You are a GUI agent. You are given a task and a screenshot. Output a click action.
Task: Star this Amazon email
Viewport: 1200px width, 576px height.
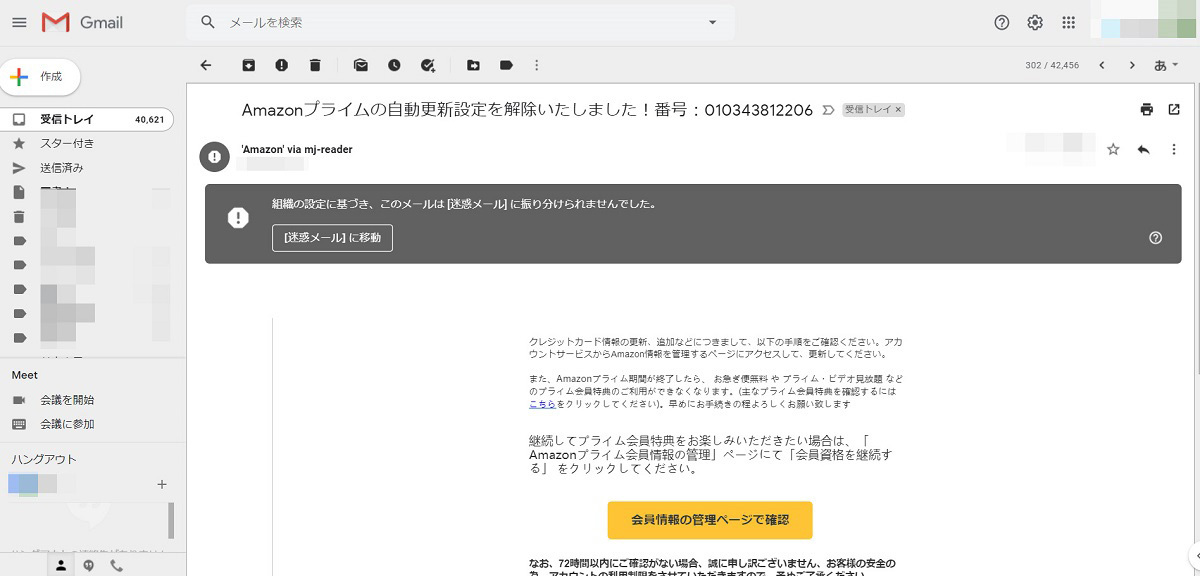[x=1113, y=150]
